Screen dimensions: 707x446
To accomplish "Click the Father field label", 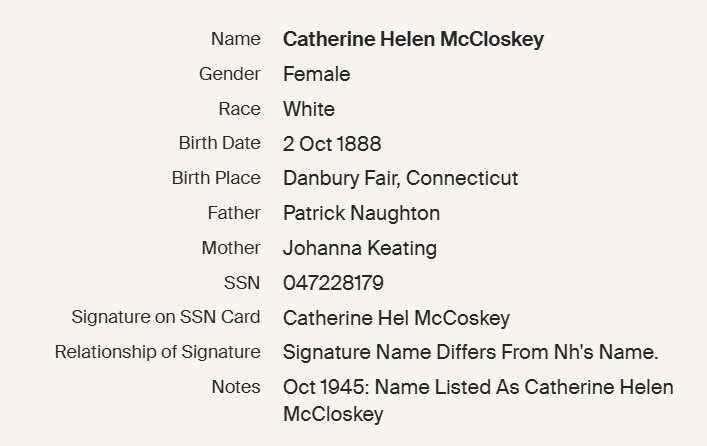I will coord(233,213).
